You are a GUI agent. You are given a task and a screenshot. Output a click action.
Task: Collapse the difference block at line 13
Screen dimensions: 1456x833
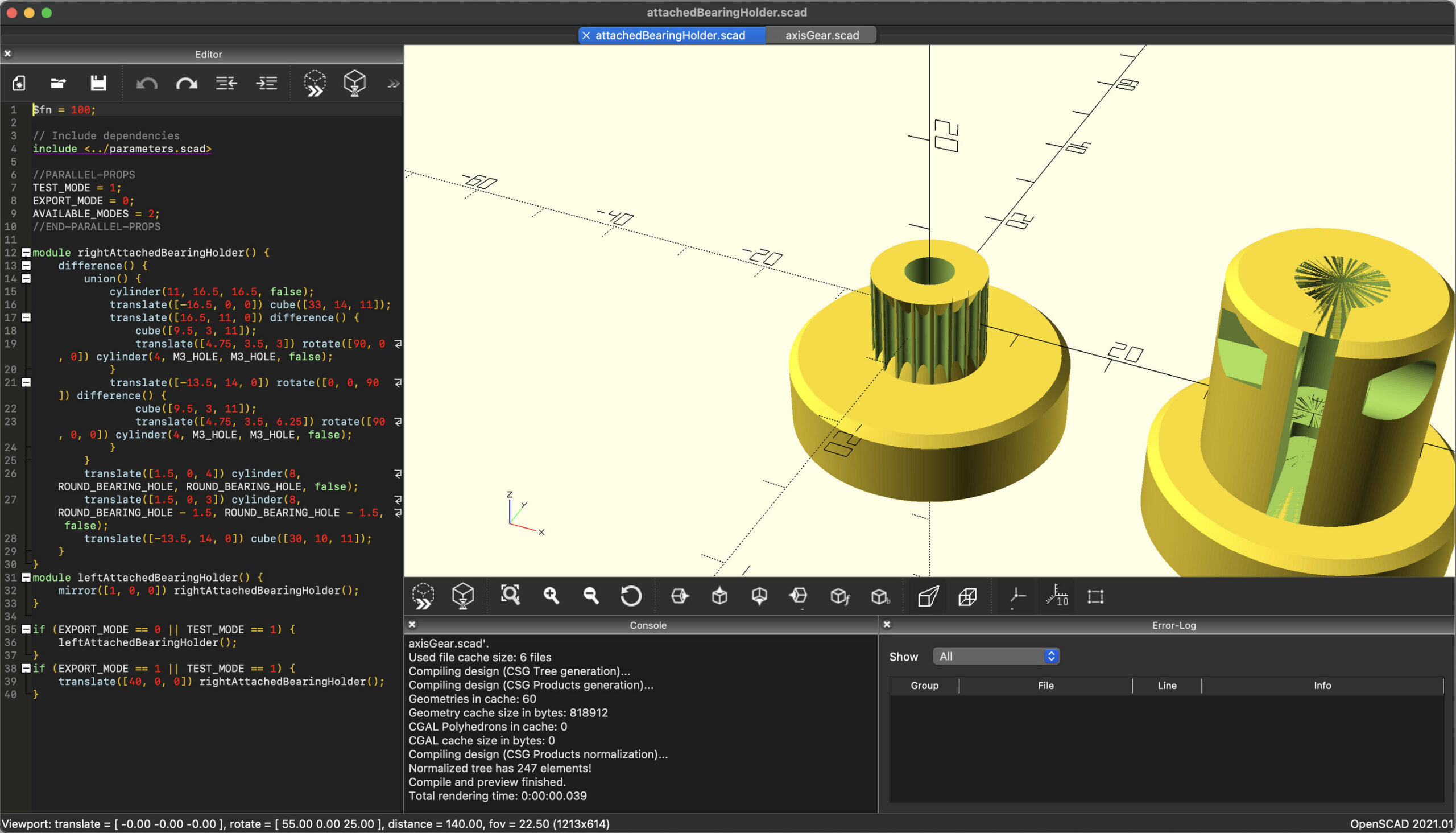(x=26, y=266)
